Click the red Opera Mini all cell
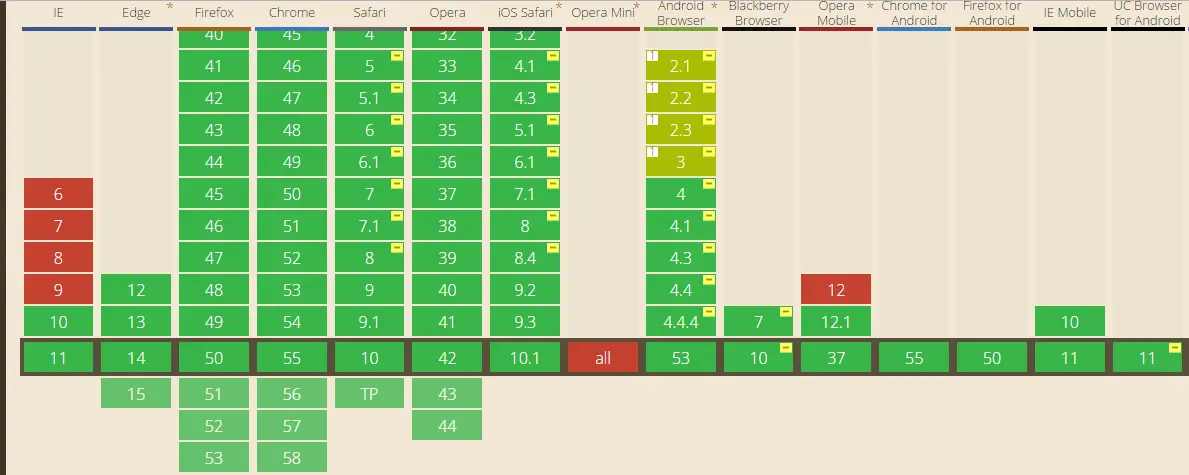This screenshot has width=1189, height=475. [603, 357]
